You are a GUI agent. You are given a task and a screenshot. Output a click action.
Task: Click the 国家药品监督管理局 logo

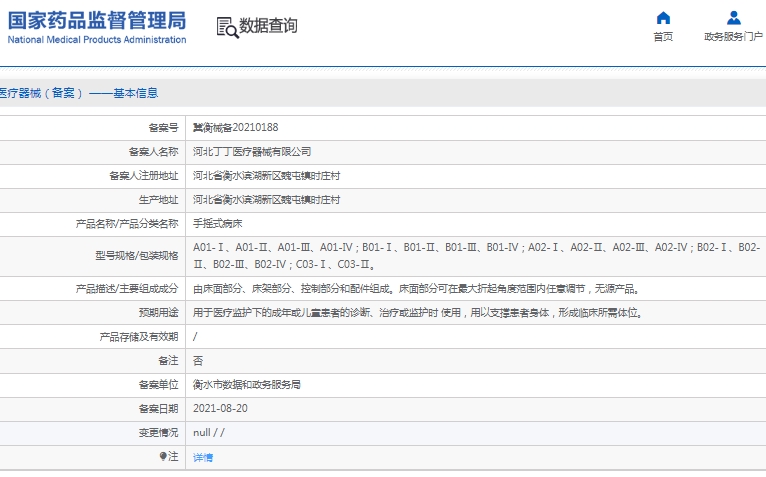97,21
